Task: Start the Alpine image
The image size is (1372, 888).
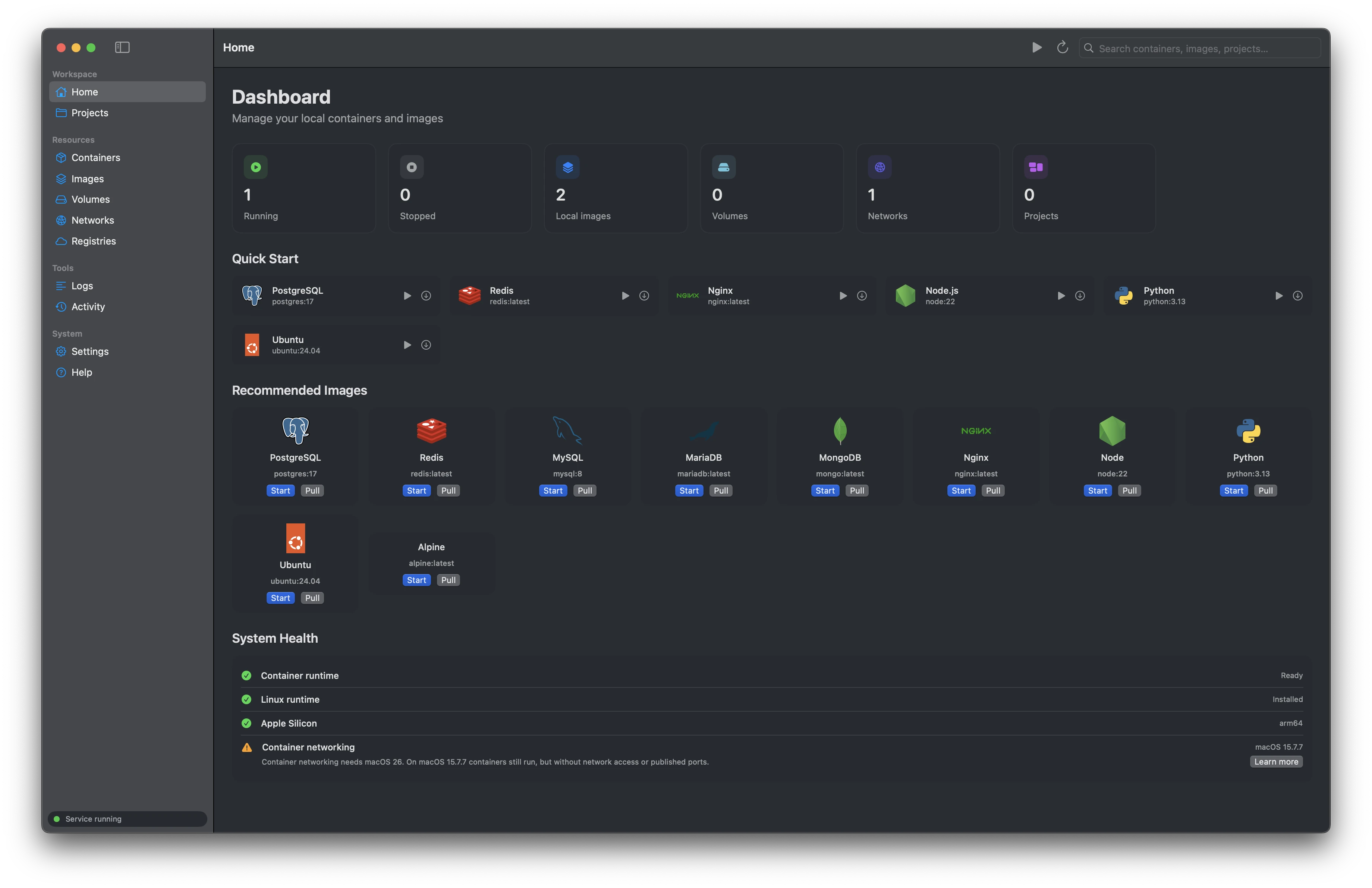Action: 416,580
